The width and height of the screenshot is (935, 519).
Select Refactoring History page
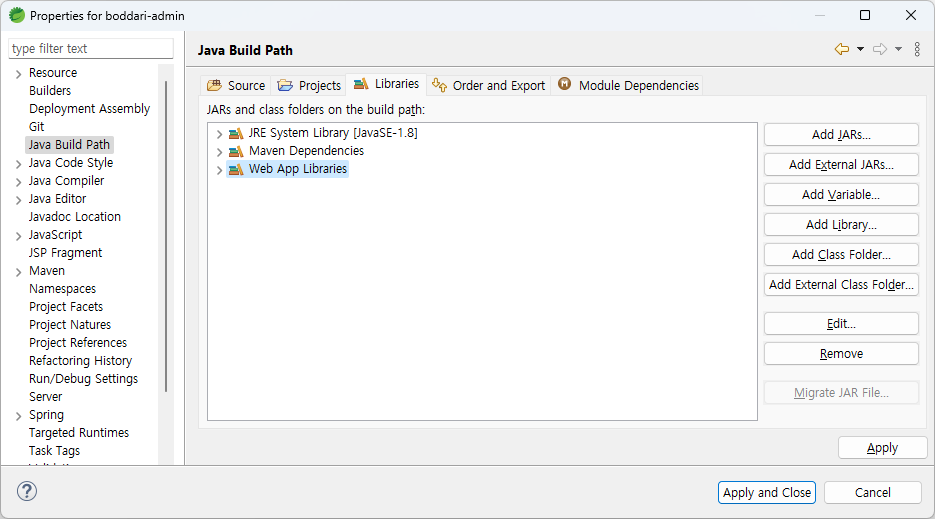tap(81, 361)
